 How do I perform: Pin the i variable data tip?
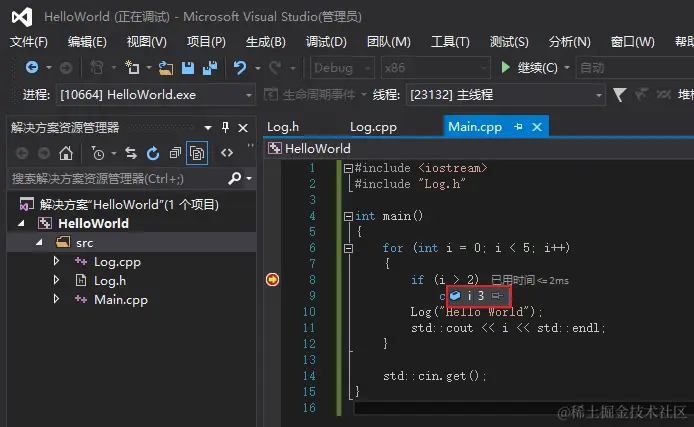[498, 295]
